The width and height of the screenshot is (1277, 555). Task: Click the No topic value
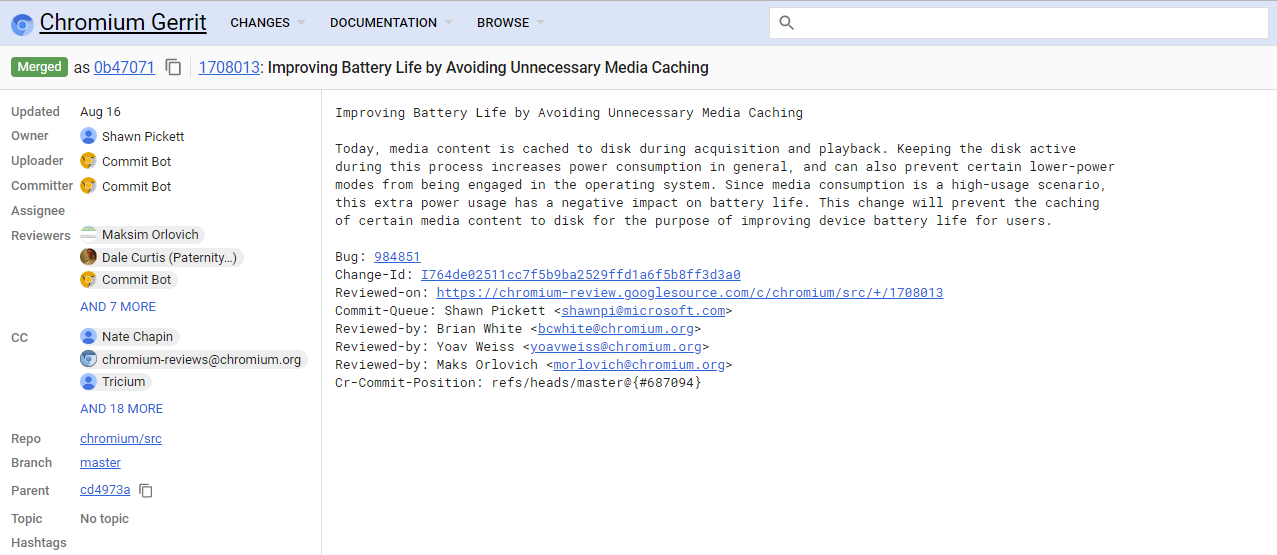pyautogui.click(x=104, y=519)
